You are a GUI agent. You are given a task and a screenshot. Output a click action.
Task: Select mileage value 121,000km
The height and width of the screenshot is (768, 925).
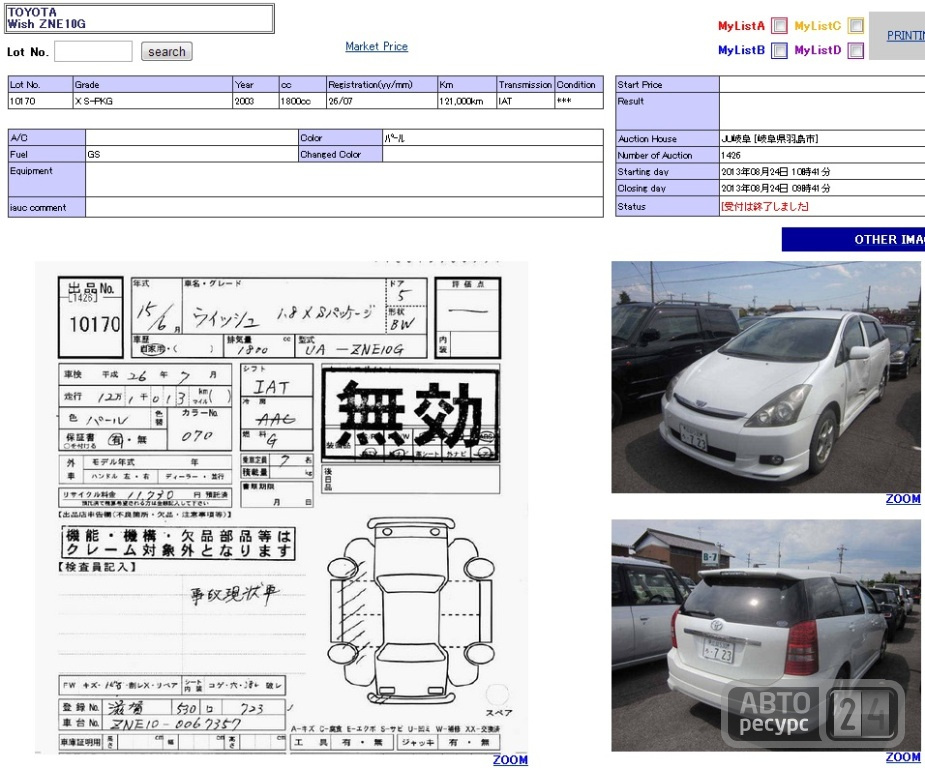pos(467,101)
